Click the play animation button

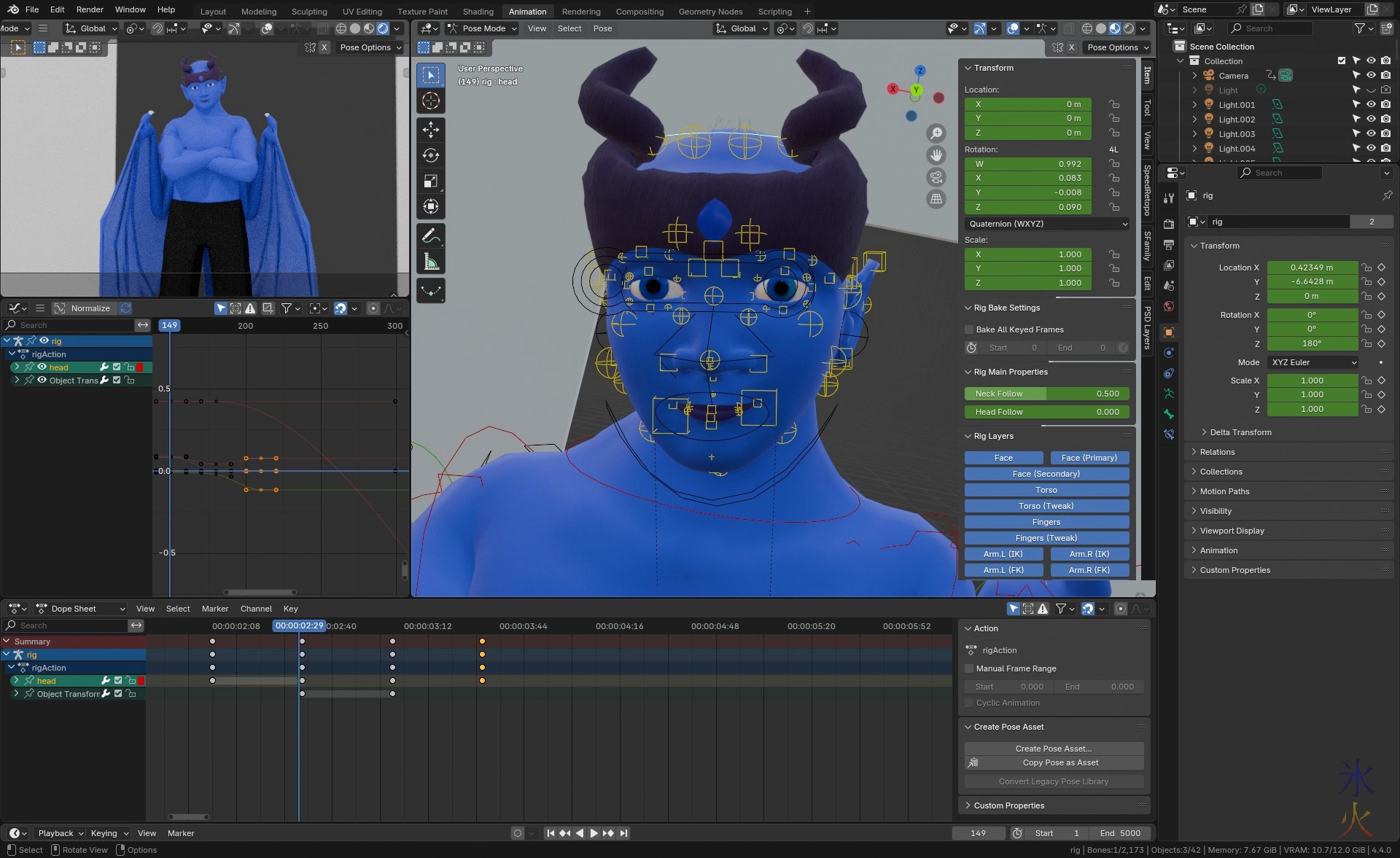point(594,833)
